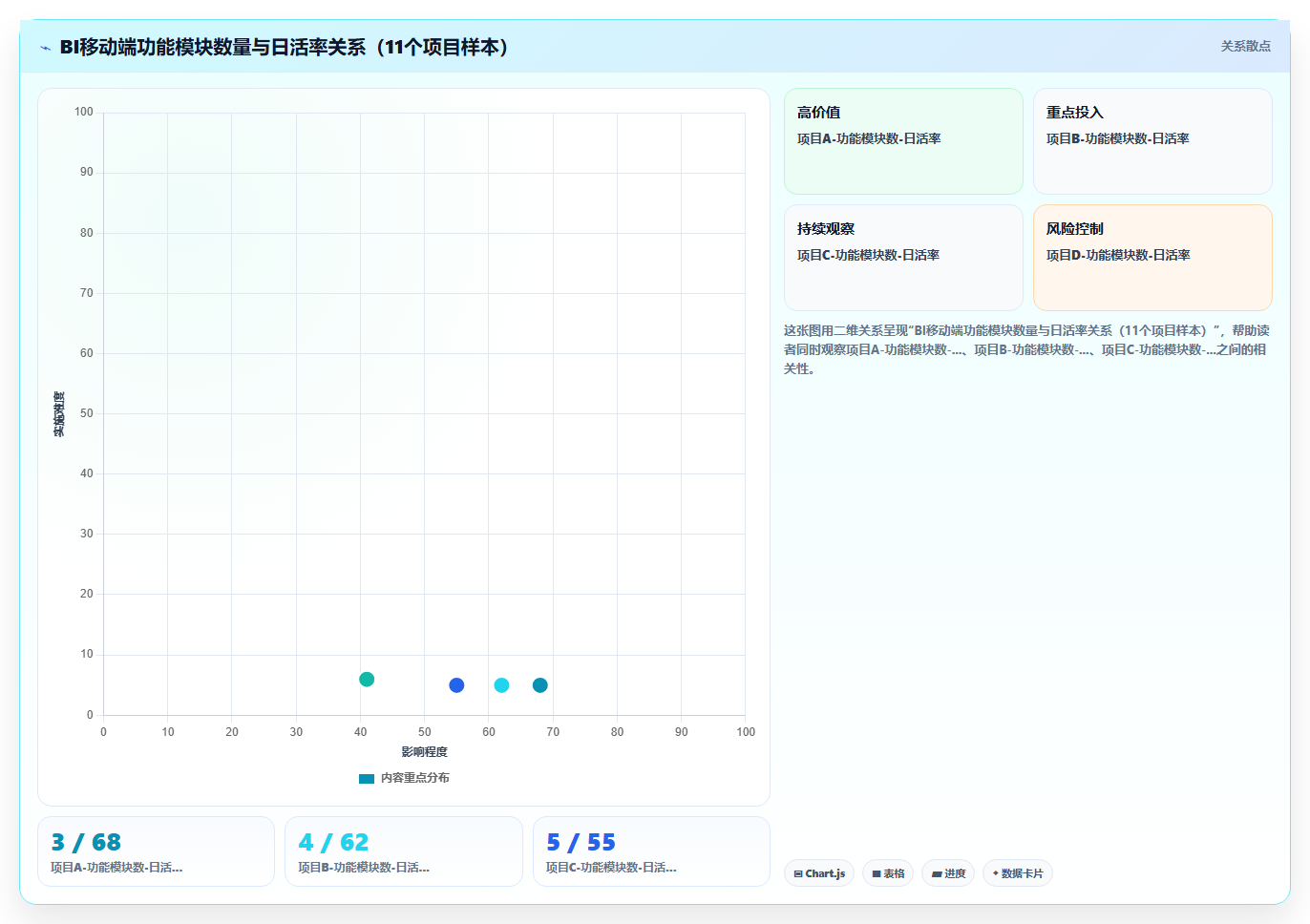Viewport: 1310px width, 924px height.
Task: Open the 高价值 quadrant card
Action: (x=903, y=141)
